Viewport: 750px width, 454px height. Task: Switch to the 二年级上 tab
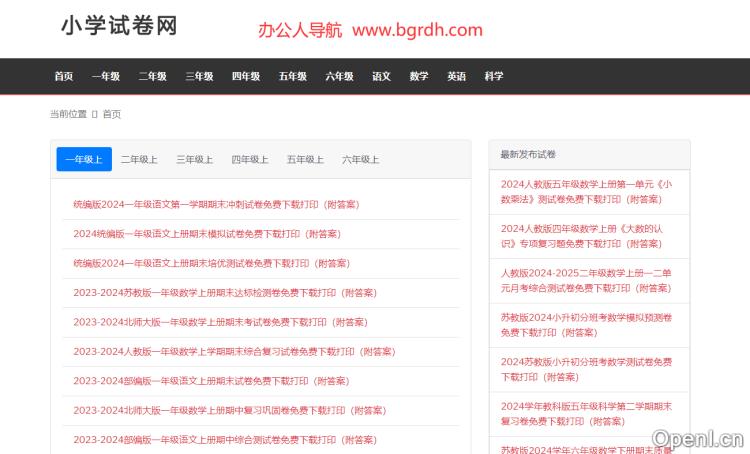pyautogui.click(x=139, y=159)
